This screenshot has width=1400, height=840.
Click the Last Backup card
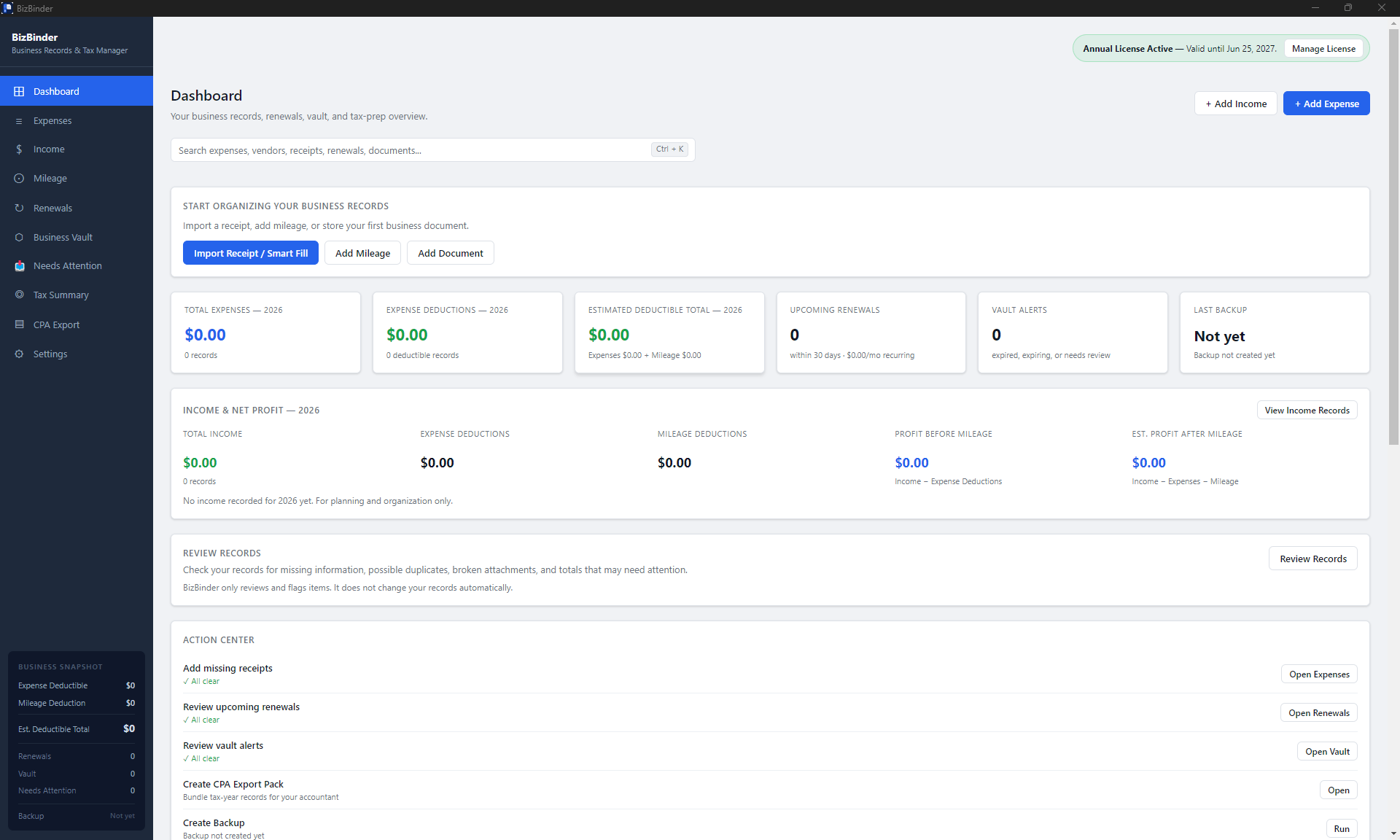[1275, 332]
